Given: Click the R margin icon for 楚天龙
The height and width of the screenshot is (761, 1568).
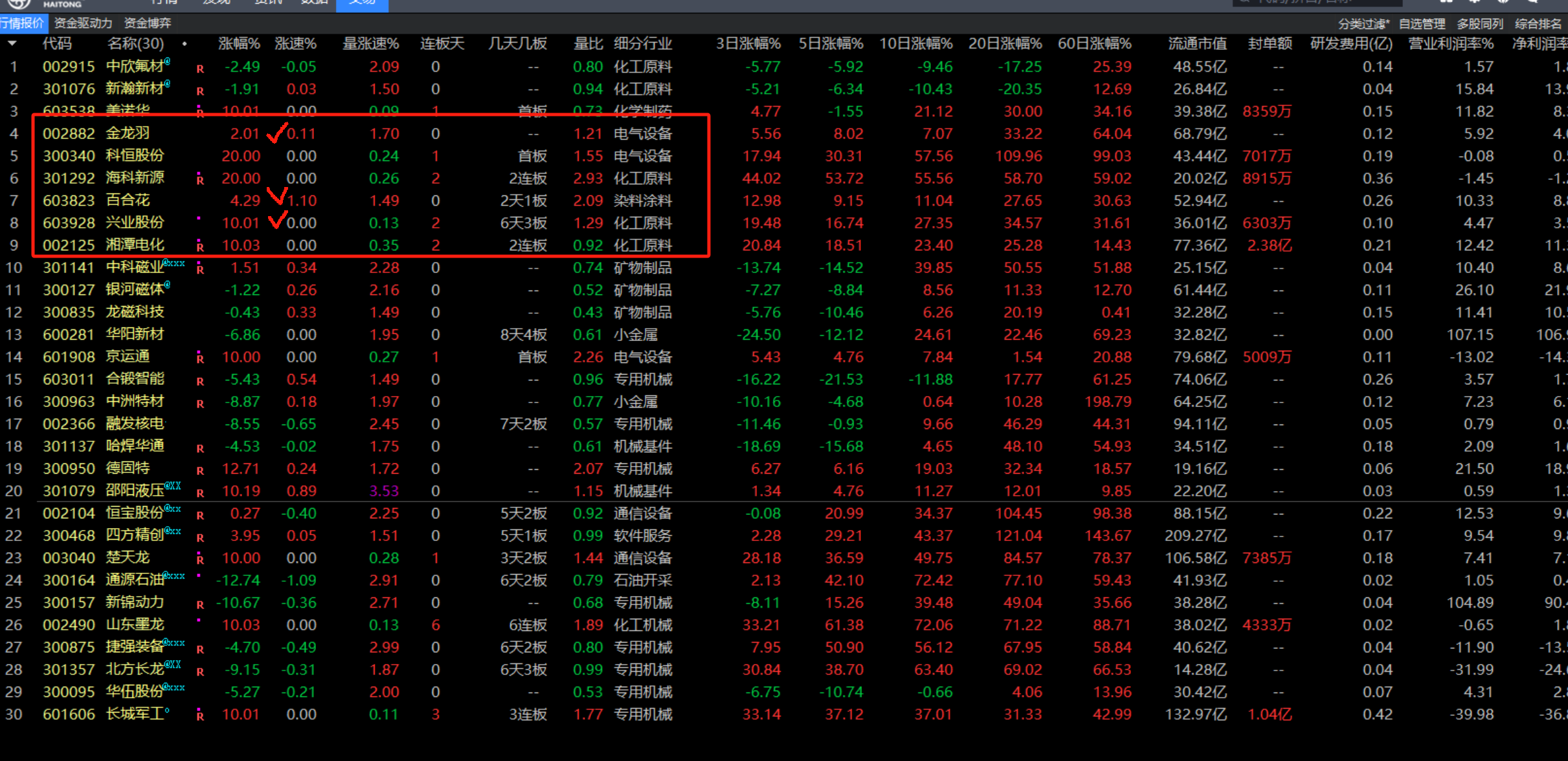Looking at the screenshot, I should click(200, 559).
